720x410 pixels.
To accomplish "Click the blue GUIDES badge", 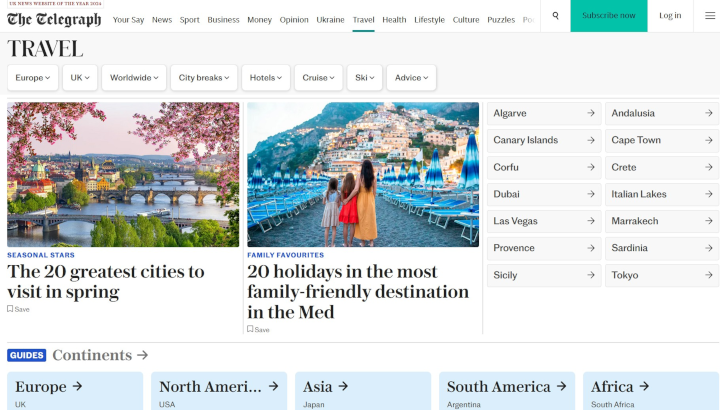I will pyautogui.click(x=26, y=355).
